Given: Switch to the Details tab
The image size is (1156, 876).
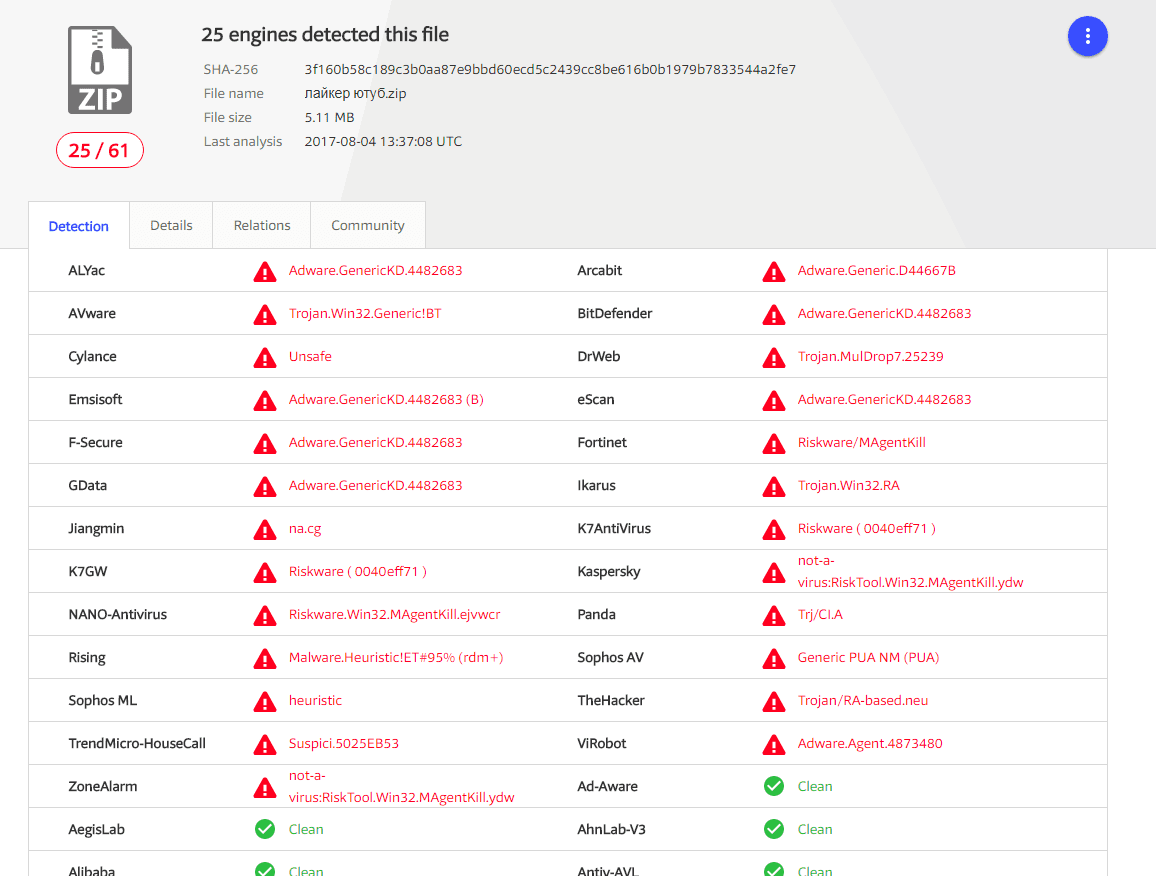Looking at the screenshot, I should 171,226.
